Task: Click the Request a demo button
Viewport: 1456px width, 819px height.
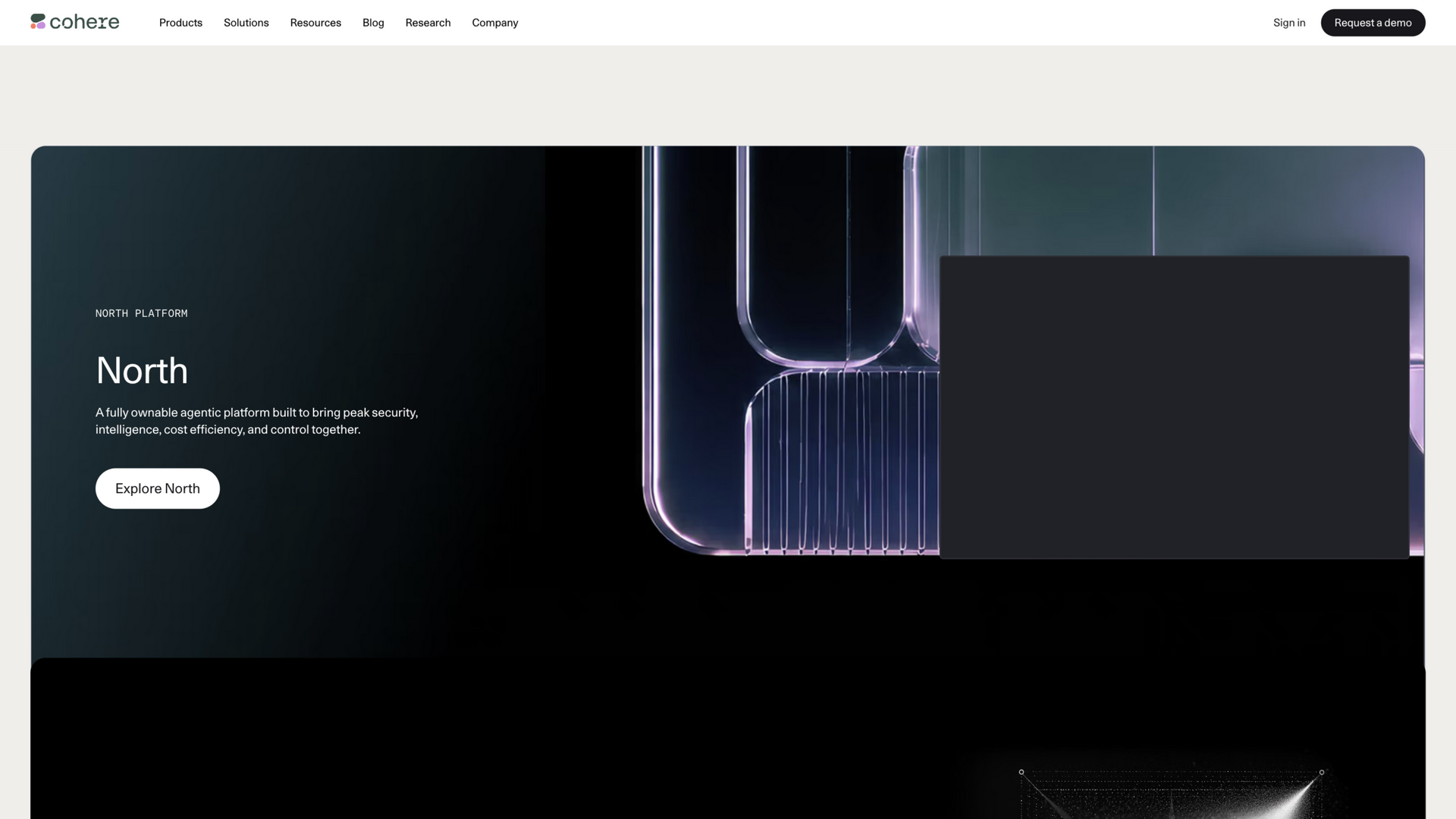Action: [x=1373, y=23]
